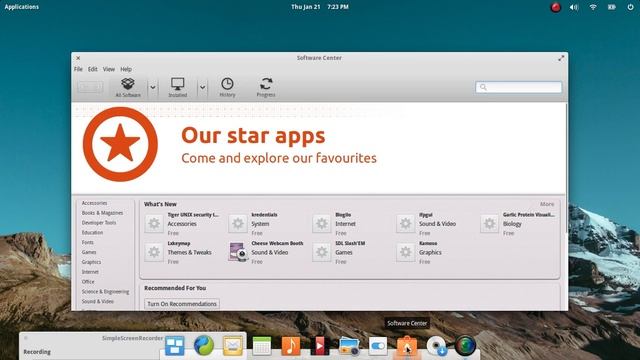This screenshot has height=360, width=640.
Task: Click More in What's New
Action: (x=547, y=204)
